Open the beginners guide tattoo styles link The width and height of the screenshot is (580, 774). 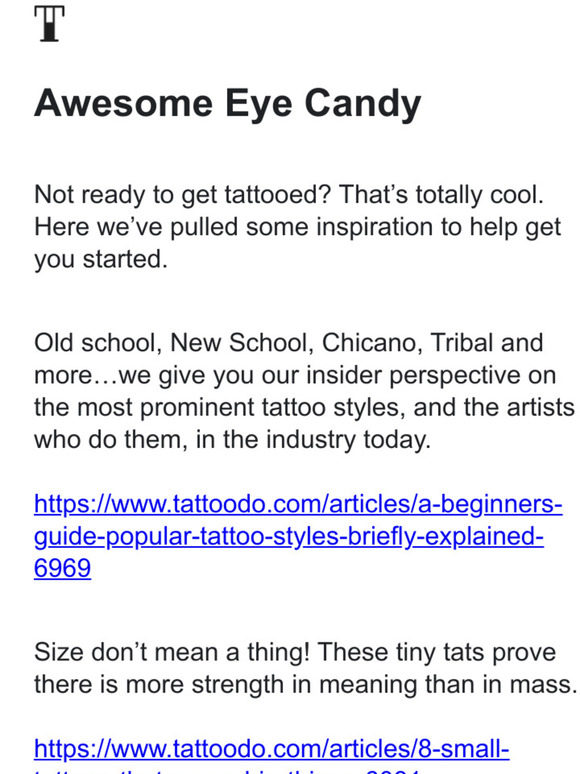(298, 536)
